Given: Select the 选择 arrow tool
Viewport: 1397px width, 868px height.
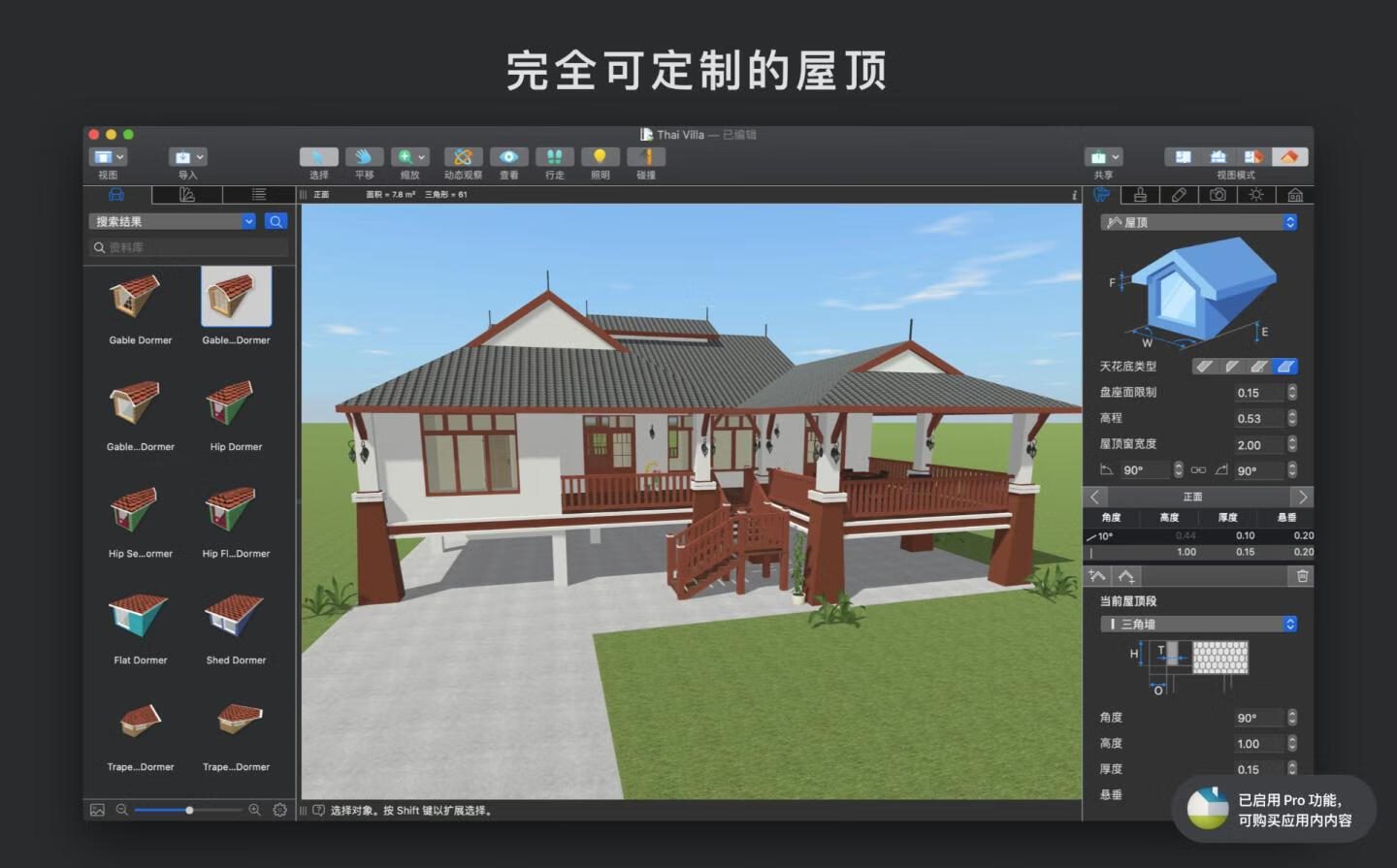Looking at the screenshot, I should pos(318,157).
